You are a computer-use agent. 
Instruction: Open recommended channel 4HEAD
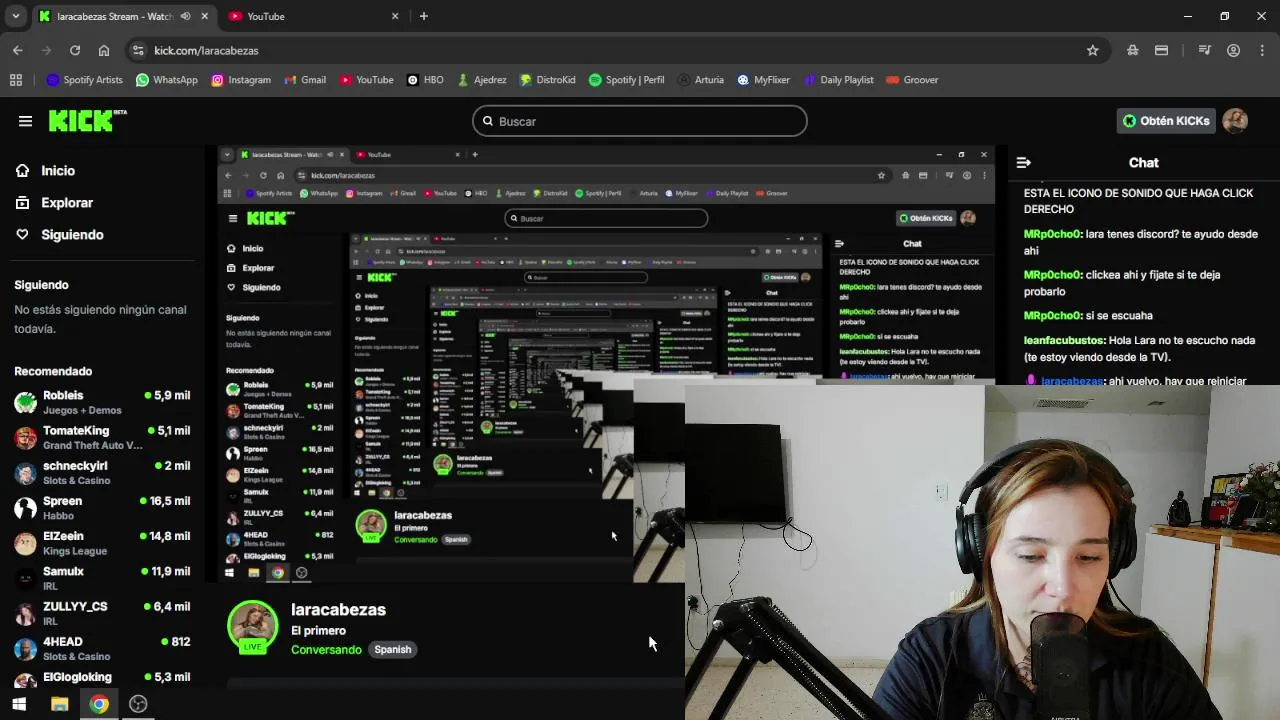(102, 648)
